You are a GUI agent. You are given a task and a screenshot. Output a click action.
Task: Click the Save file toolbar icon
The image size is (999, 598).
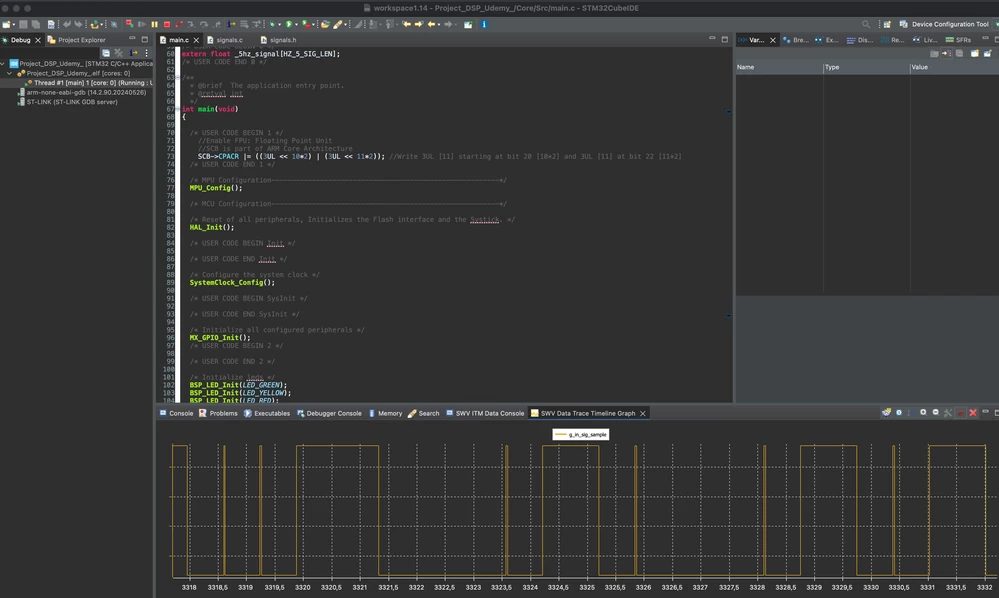[x=23, y=24]
